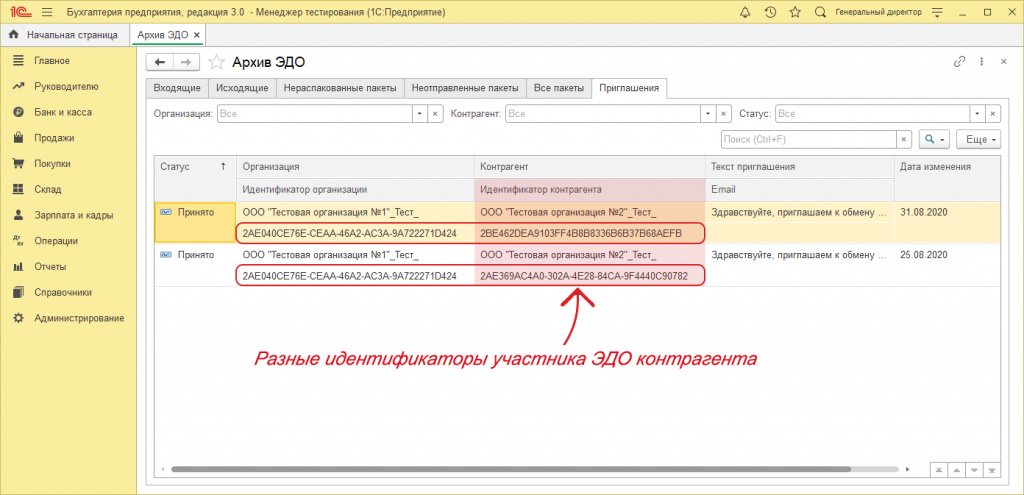
Task: Click the get link icon
Action: 959,62
